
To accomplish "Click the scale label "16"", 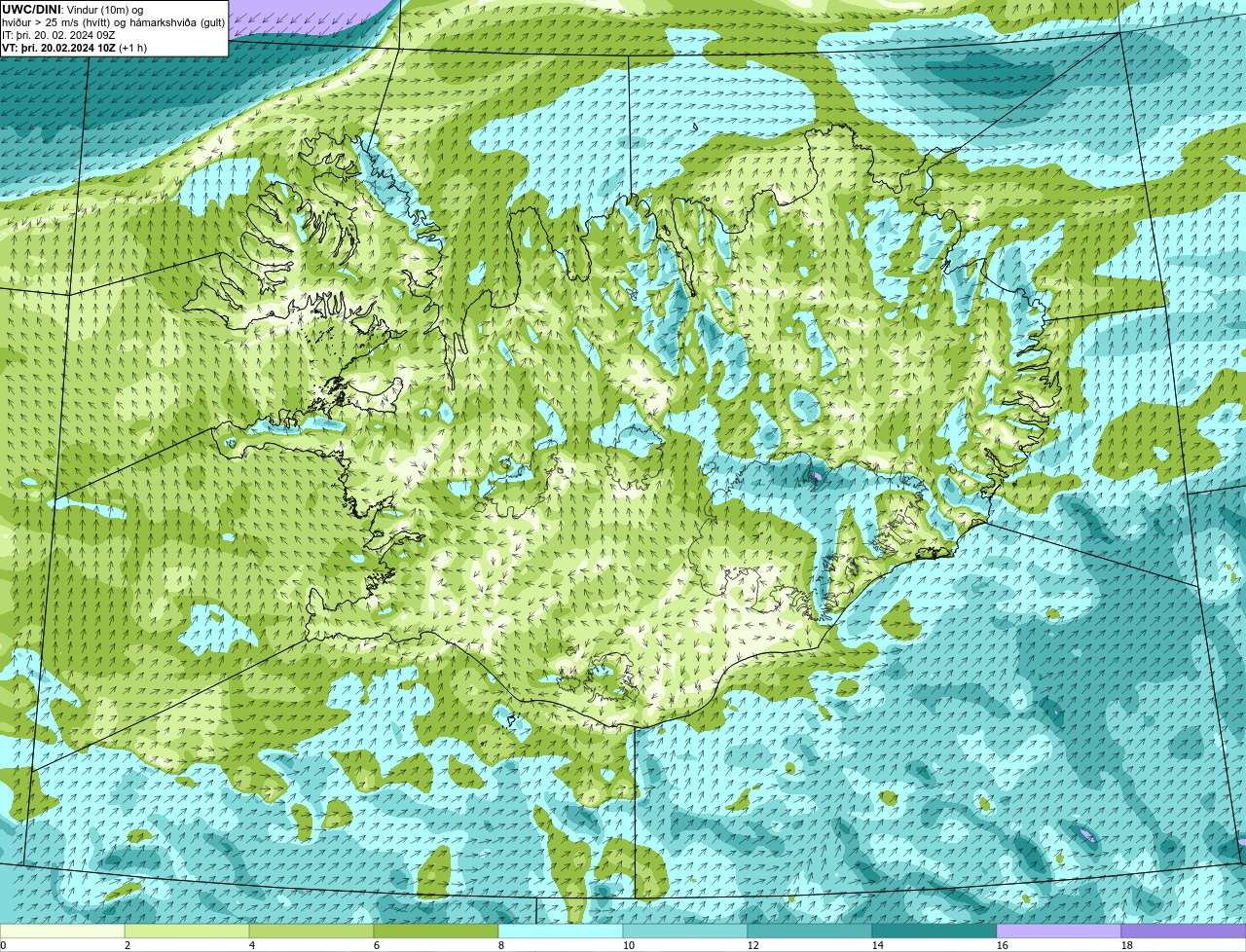I will (x=1003, y=945).
